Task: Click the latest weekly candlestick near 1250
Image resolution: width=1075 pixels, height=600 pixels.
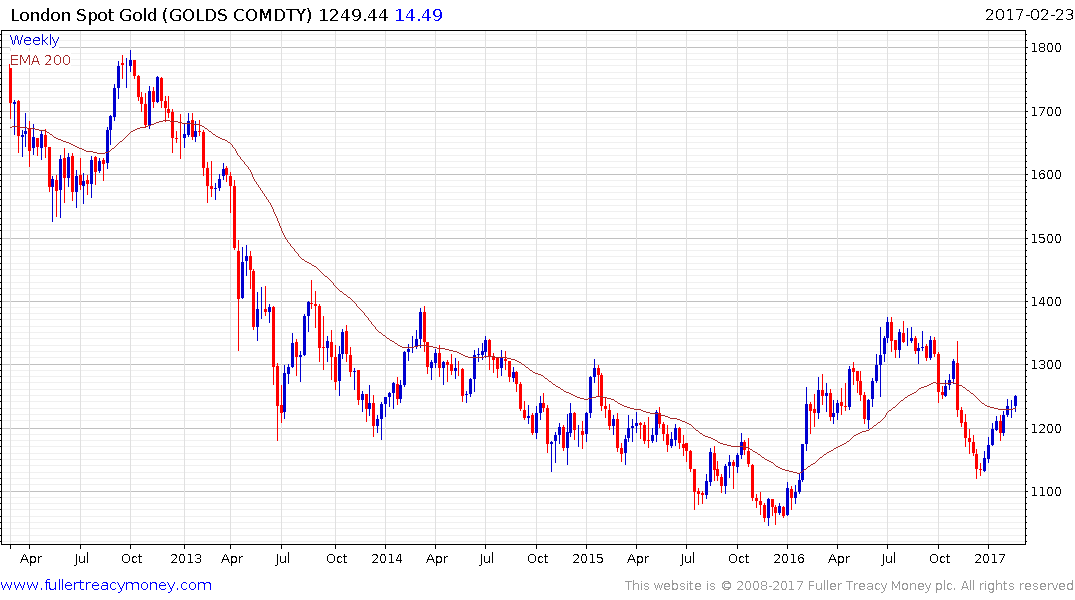Action: [1015, 403]
